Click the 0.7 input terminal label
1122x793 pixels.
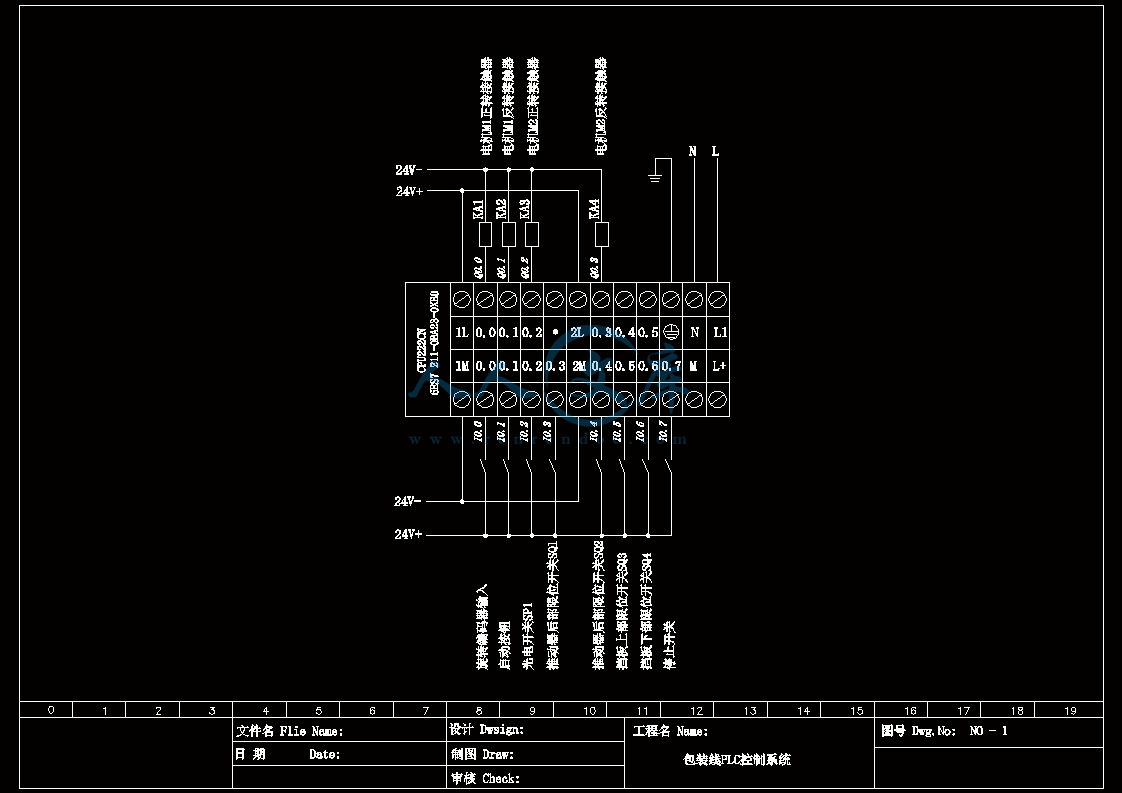[671, 366]
